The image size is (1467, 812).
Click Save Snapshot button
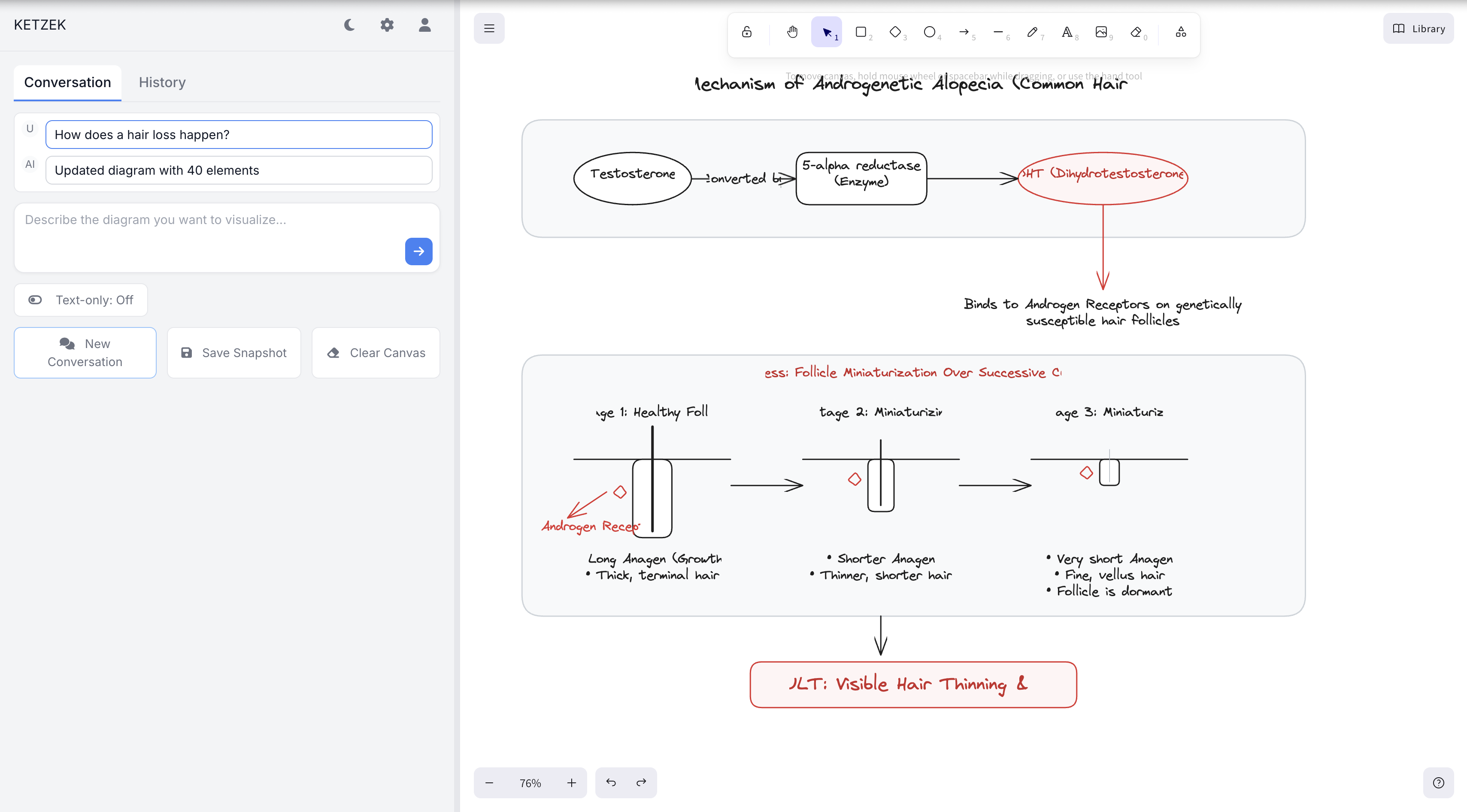[234, 352]
